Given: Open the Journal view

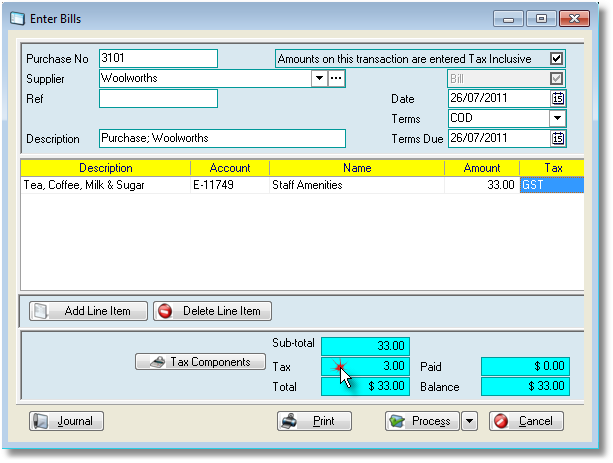Looking at the screenshot, I should click(x=67, y=421).
